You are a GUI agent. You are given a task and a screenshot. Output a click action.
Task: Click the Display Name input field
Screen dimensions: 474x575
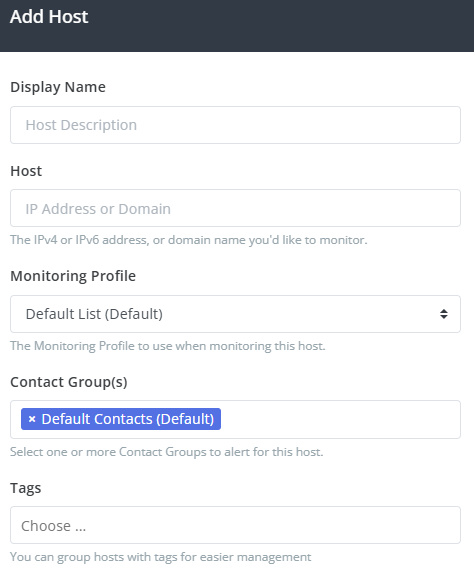coord(235,125)
